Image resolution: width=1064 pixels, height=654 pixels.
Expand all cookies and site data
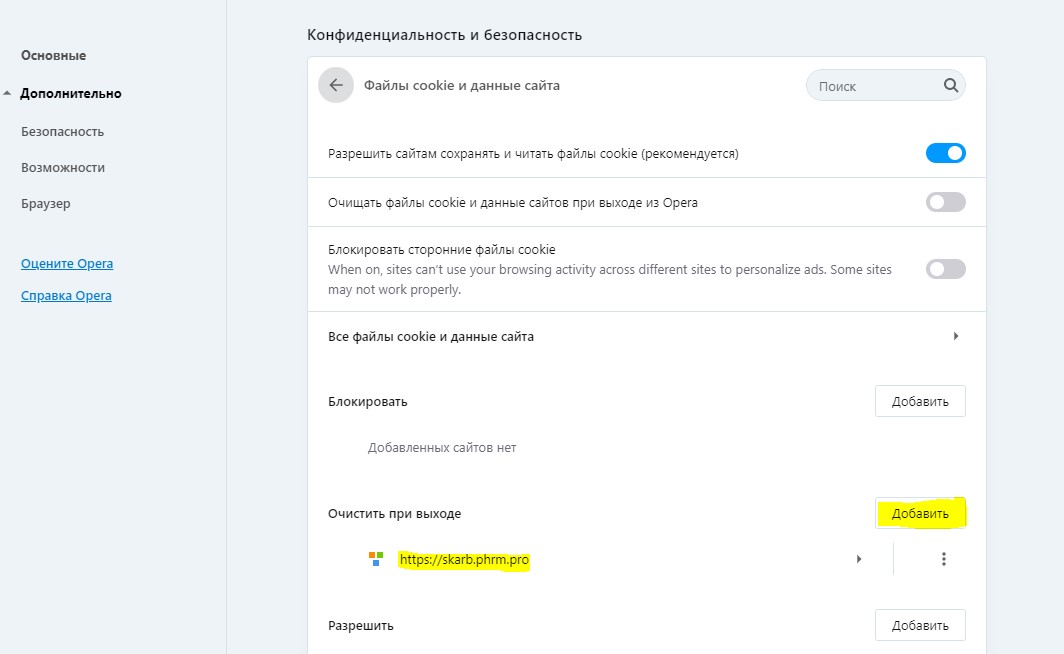(x=956, y=337)
